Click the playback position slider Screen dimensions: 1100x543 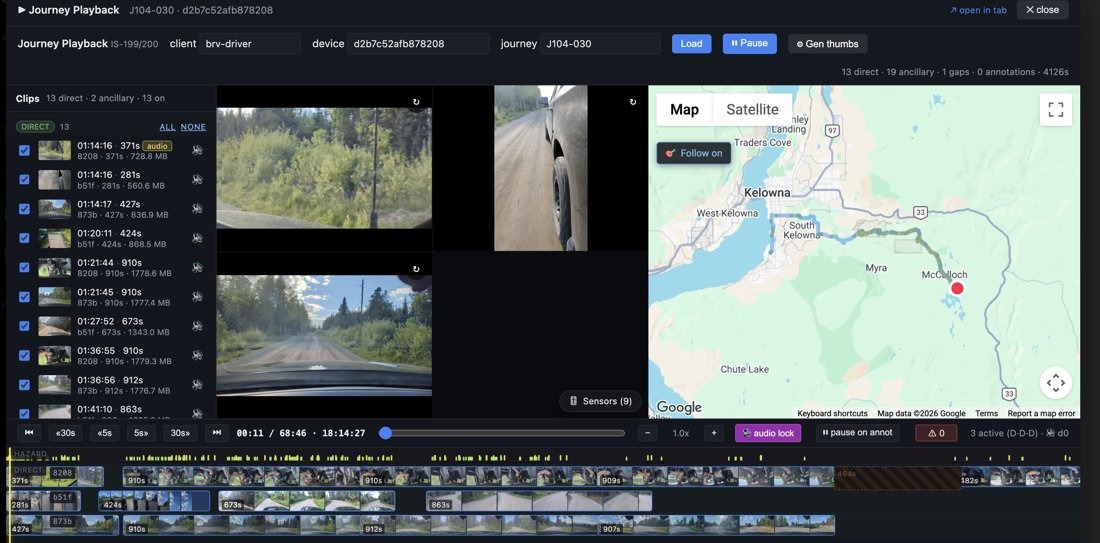pyautogui.click(x=504, y=433)
